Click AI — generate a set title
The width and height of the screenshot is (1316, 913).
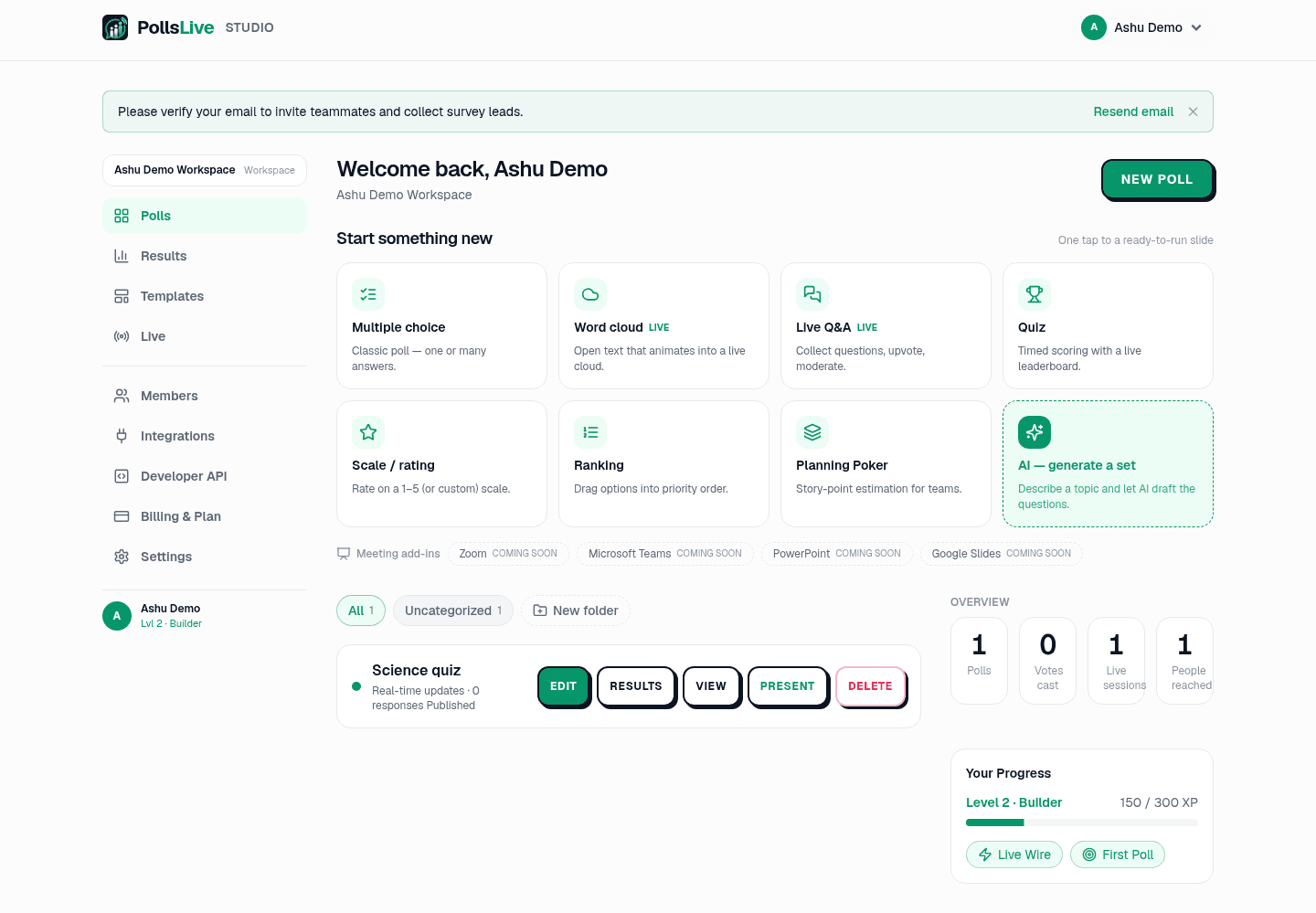1077,465
